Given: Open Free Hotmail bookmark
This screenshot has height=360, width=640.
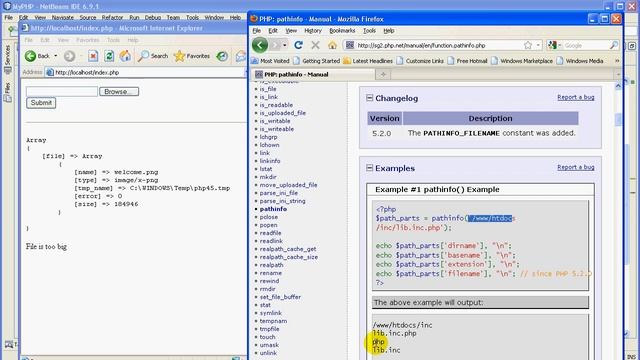Looking at the screenshot, I should coord(467,61).
